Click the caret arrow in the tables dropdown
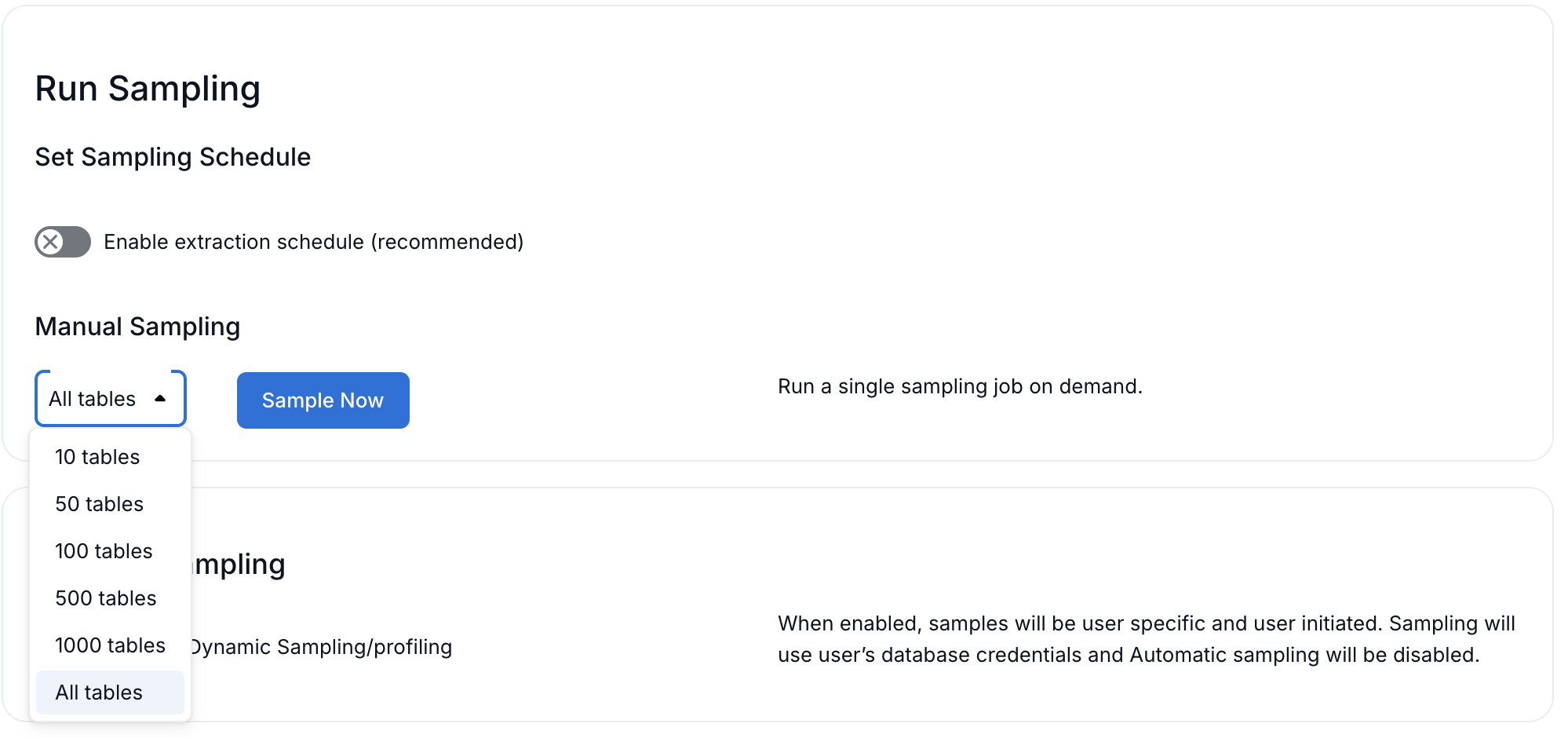The width and height of the screenshot is (1568, 738). [x=160, y=399]
